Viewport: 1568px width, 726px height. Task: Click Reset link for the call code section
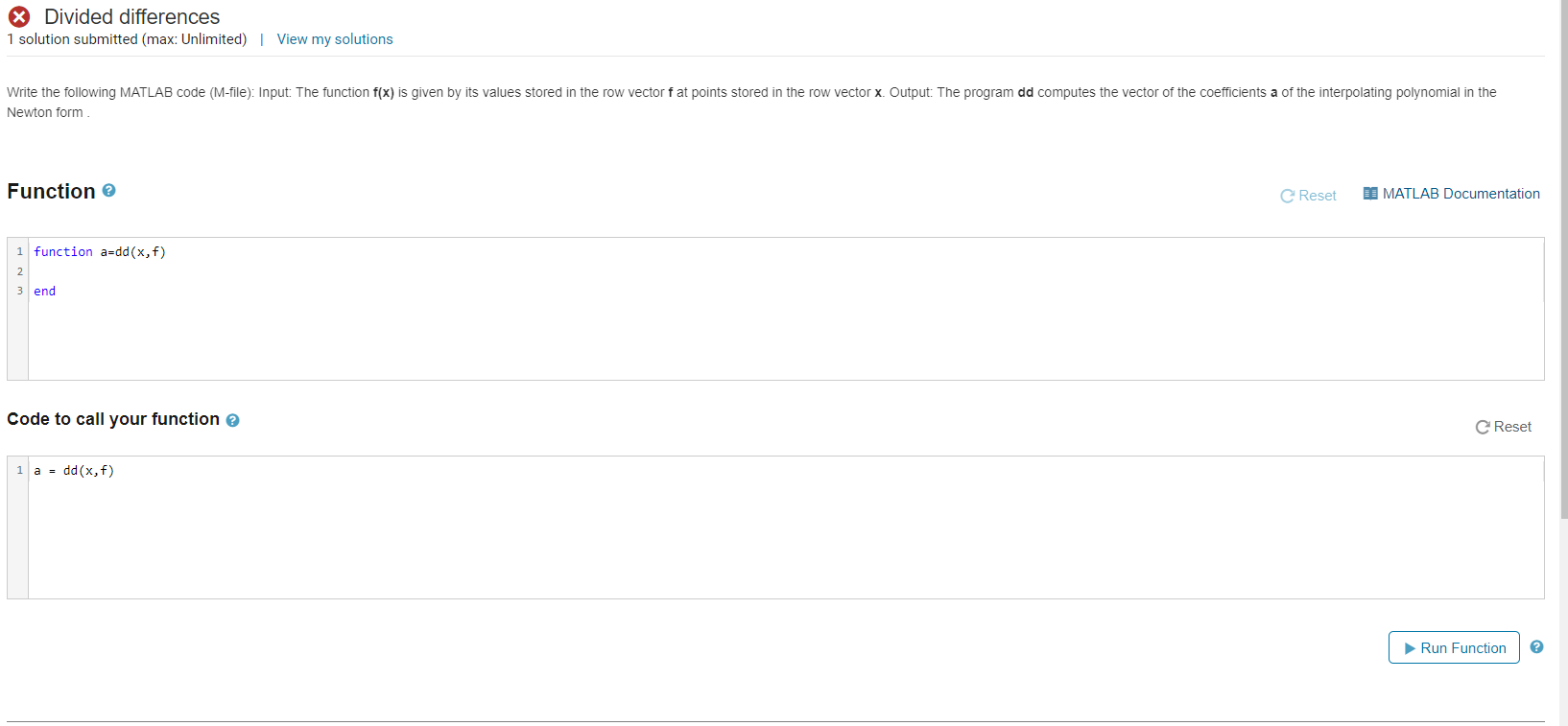tap(1512, 427)
